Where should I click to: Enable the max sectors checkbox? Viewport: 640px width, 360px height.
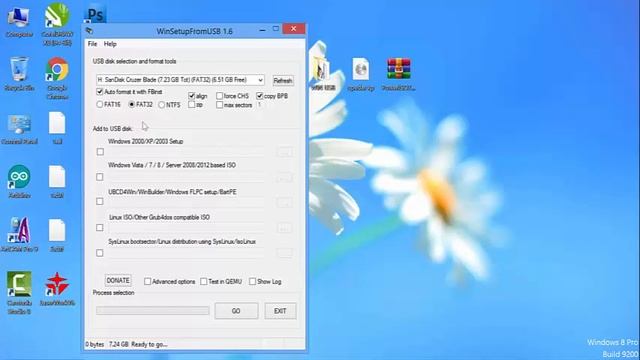coord(219,105)
